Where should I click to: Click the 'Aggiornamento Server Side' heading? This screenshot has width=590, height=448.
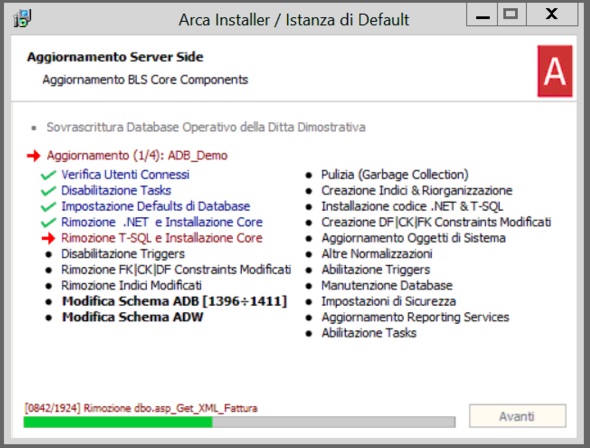click(x=115, y=57)
